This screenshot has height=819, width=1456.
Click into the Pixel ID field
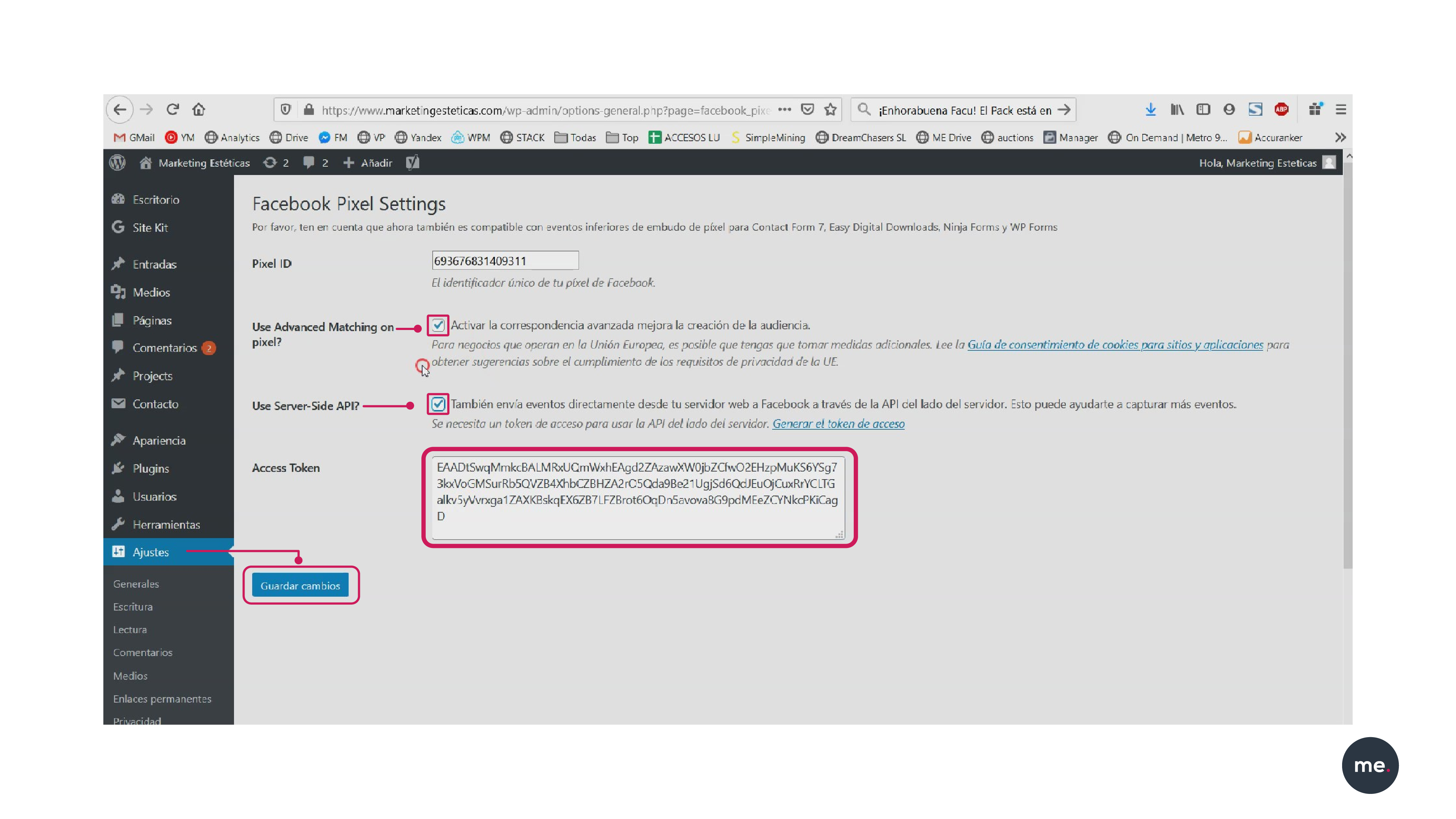(505, 261)
